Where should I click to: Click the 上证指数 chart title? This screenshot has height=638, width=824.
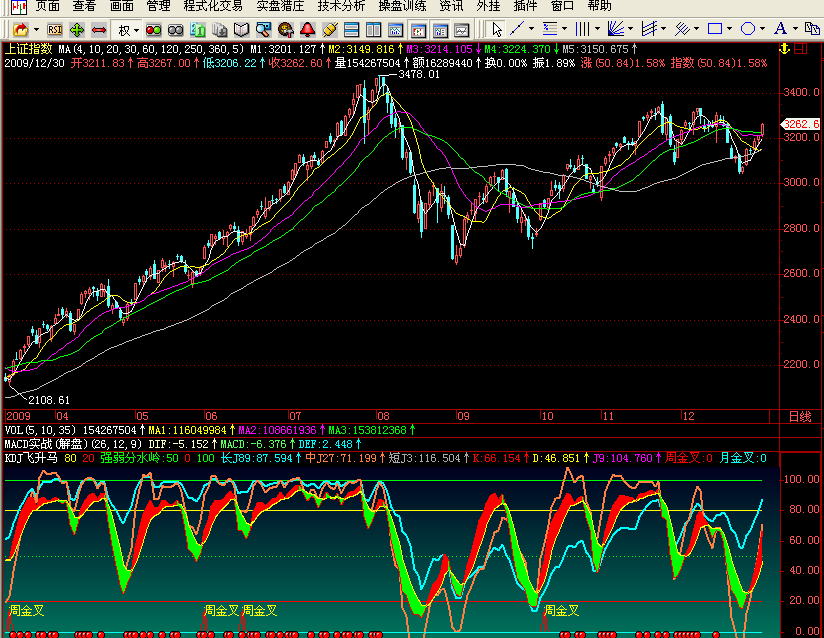[x=28, y=49]
